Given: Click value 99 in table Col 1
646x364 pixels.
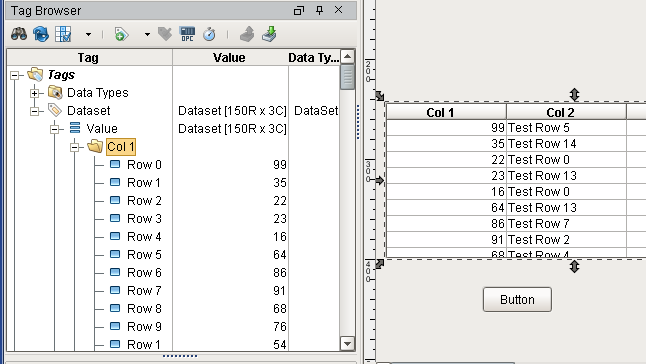Looking at the screenshot, I should [x=446, y=128].
